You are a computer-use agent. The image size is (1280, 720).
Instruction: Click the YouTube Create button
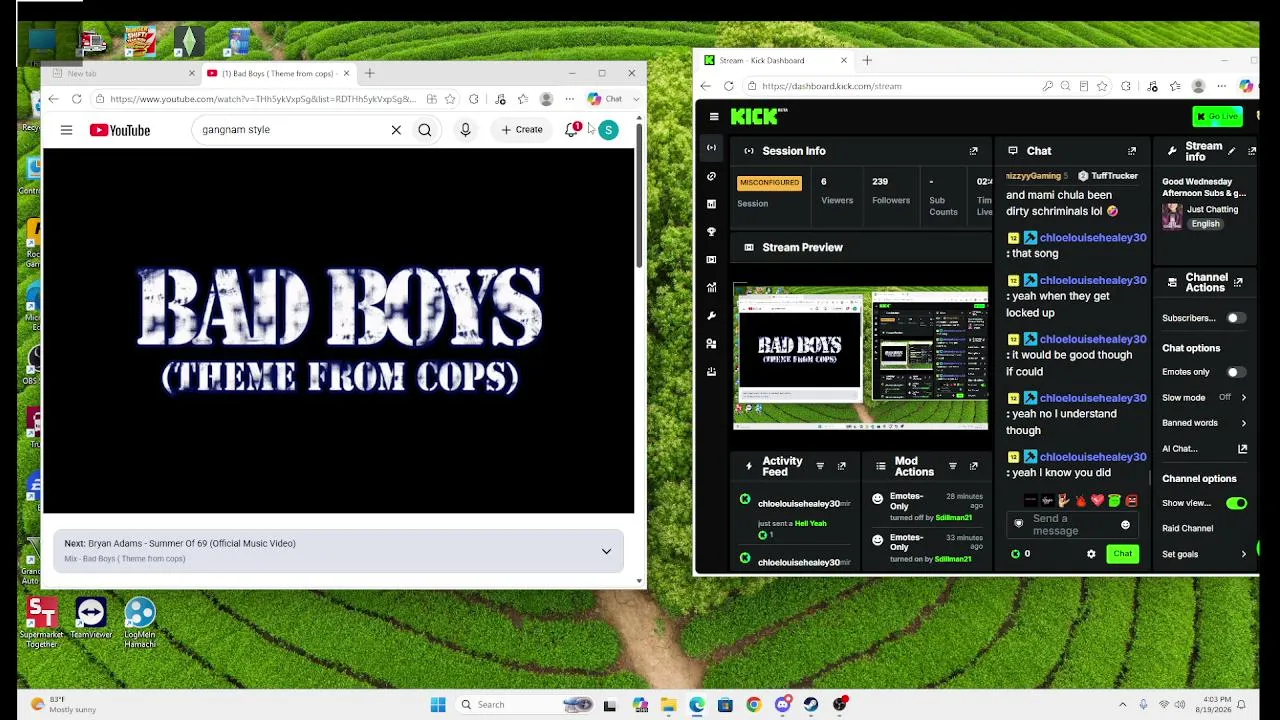coord(522,130)
